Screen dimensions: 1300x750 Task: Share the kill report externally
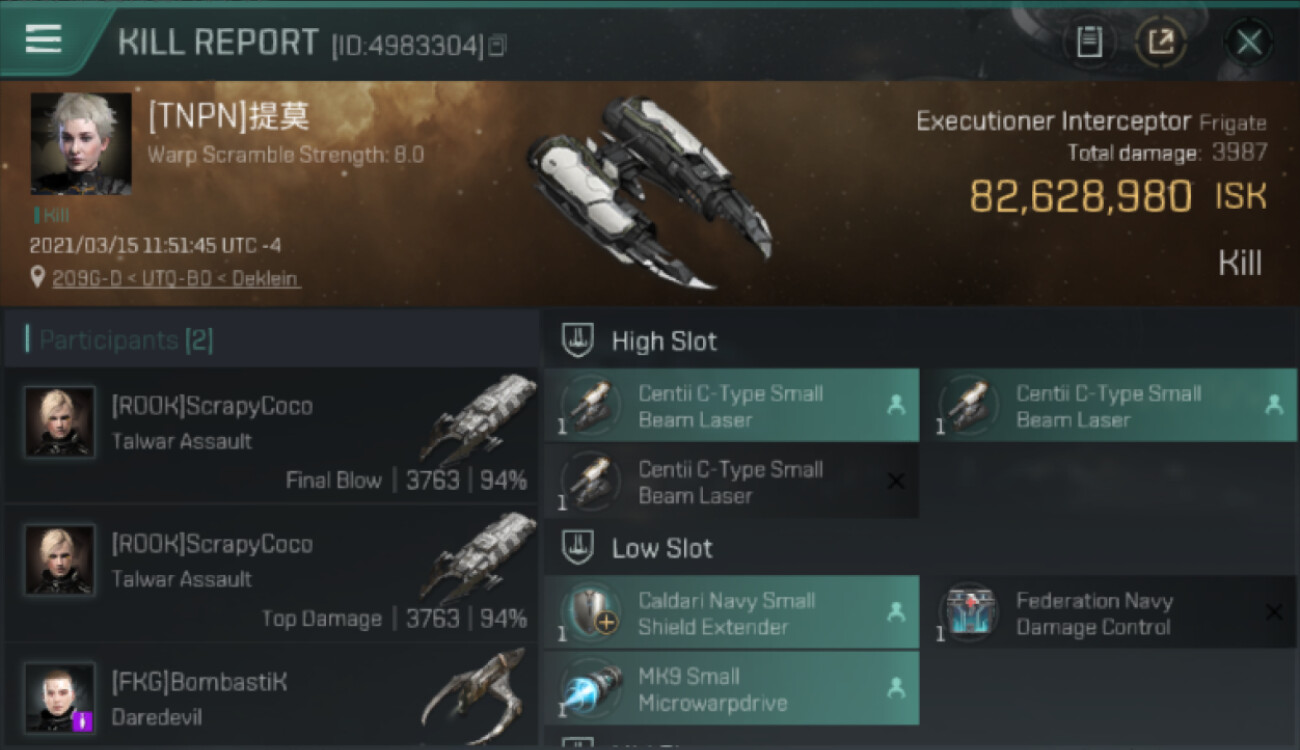click(1161, 42)
